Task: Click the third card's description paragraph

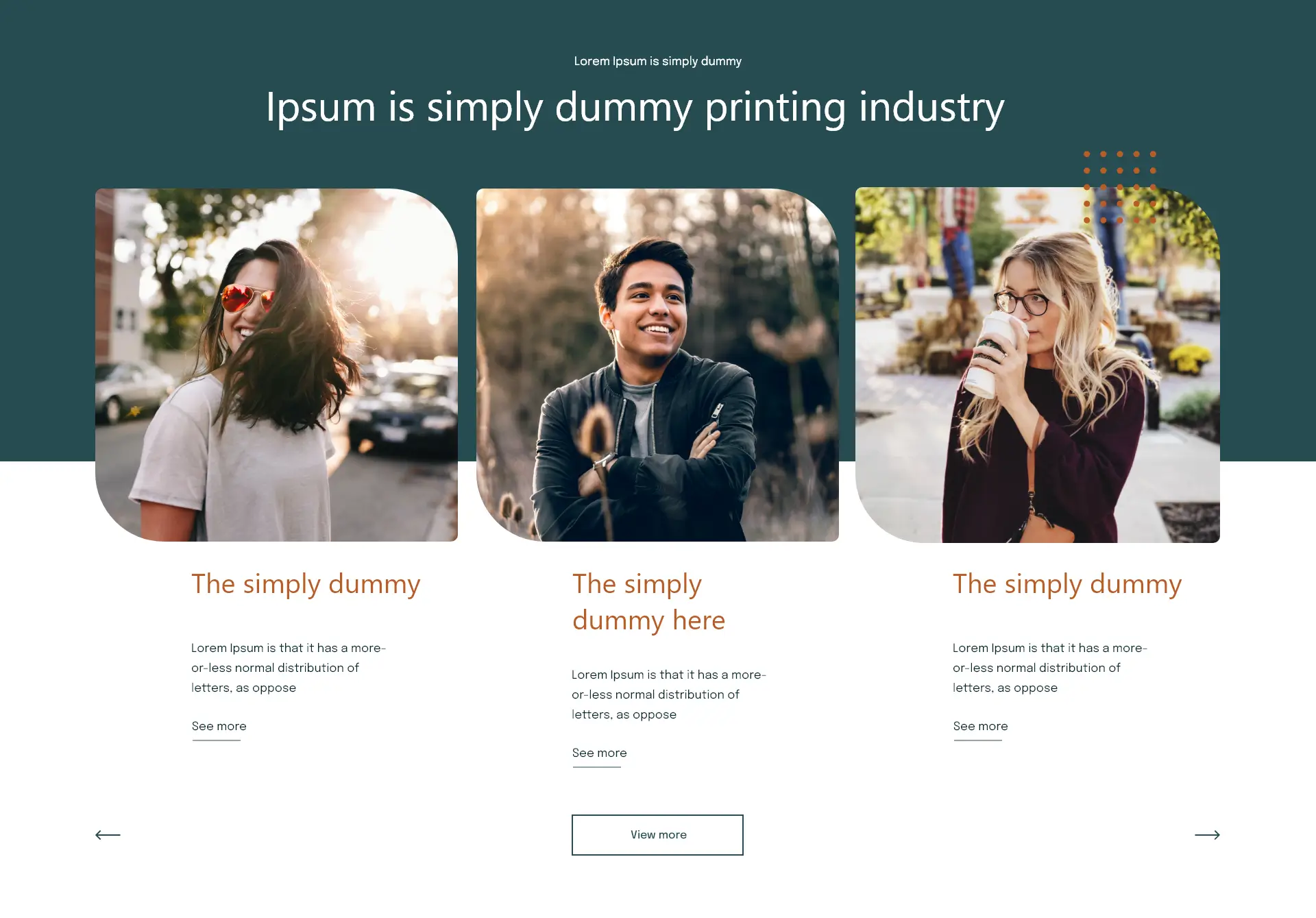Action: tap(1050, 668)
